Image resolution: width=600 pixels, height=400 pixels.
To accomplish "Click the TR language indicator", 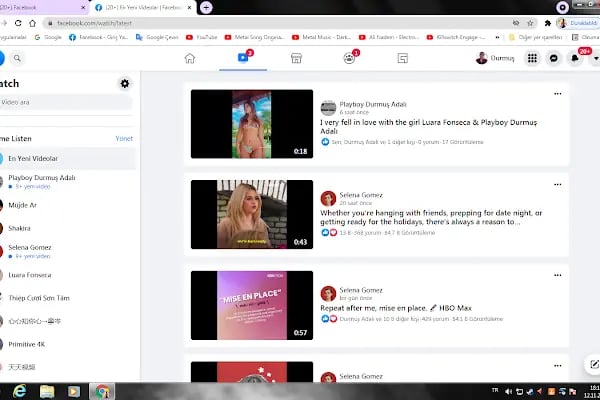I will tap(495, 390).
